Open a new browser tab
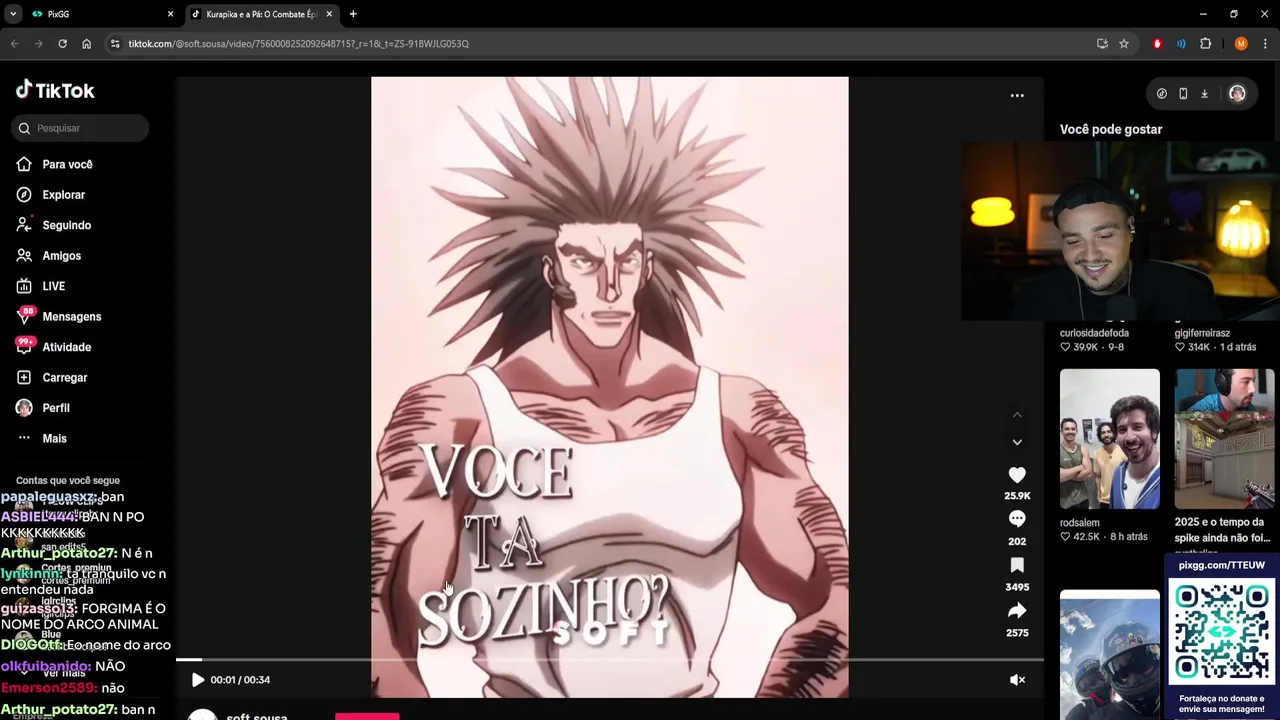This screenshot has height=720, width=1280. tap(353, 14)
